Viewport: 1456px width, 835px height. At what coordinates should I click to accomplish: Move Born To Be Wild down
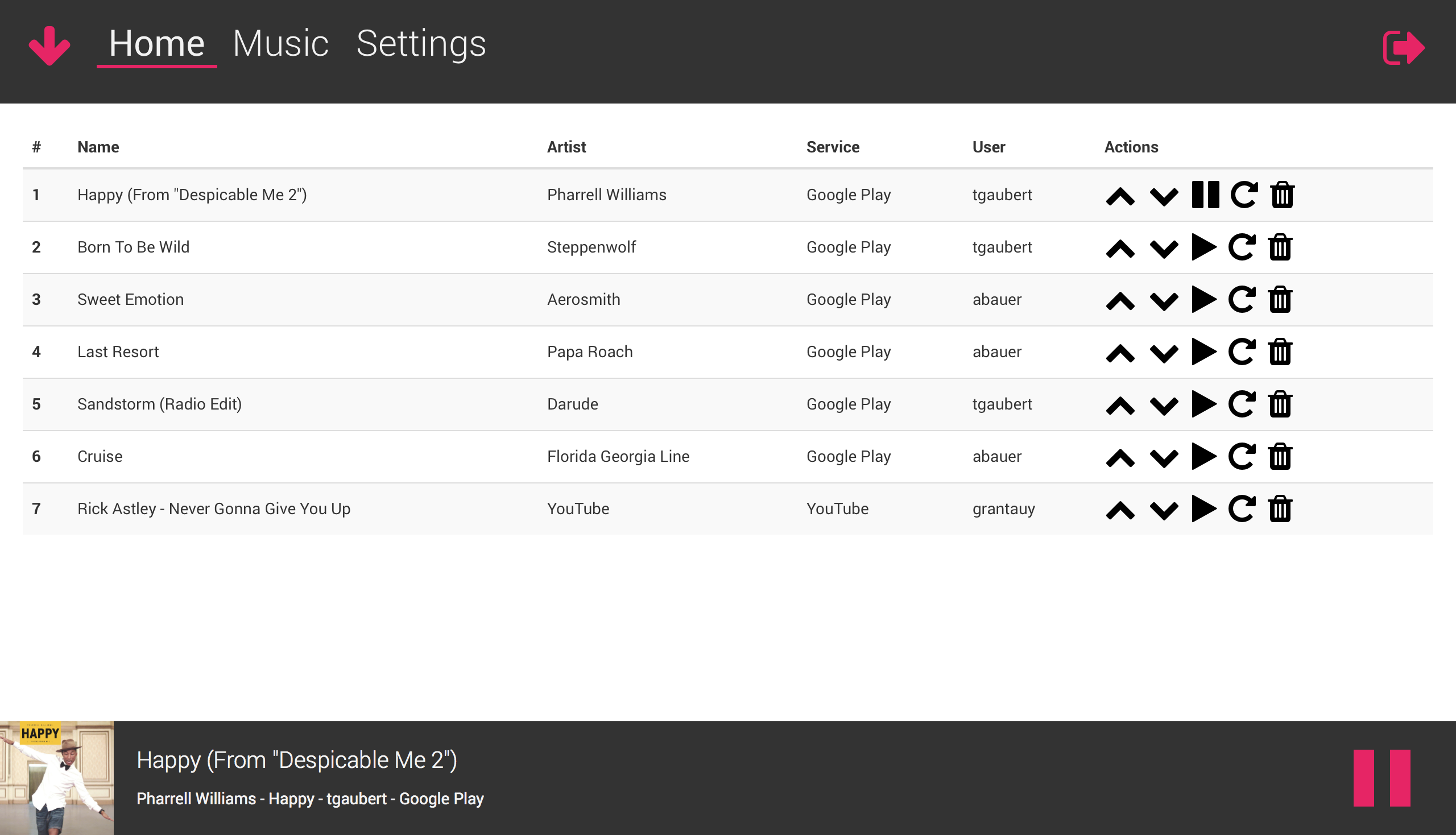[x=1164, y=249]
